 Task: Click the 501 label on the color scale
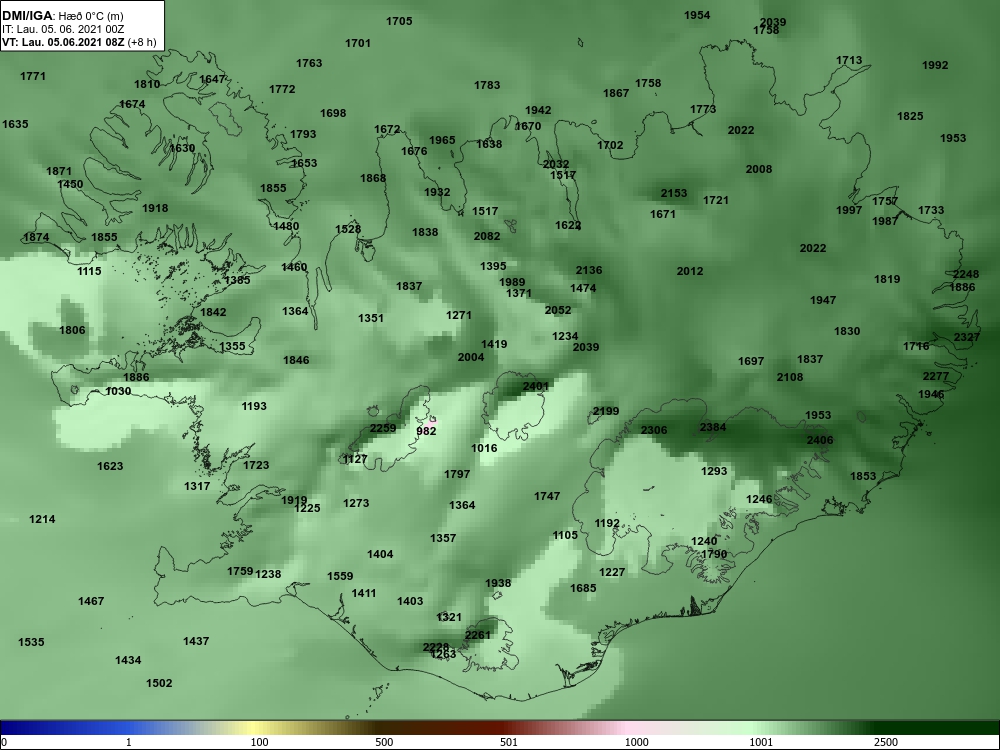(x=509, y=742)
